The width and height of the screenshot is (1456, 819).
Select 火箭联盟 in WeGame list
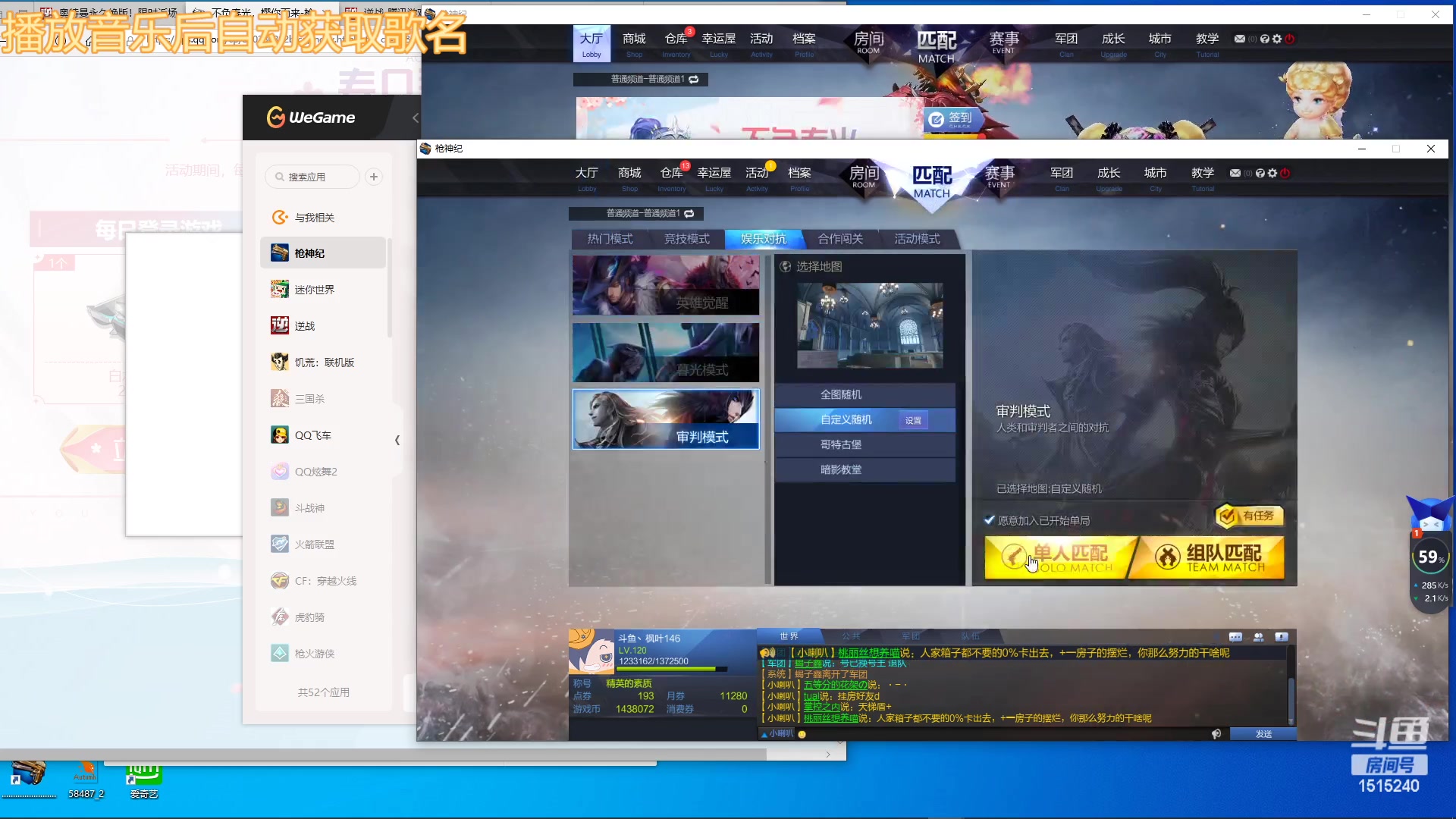[324, 544]
